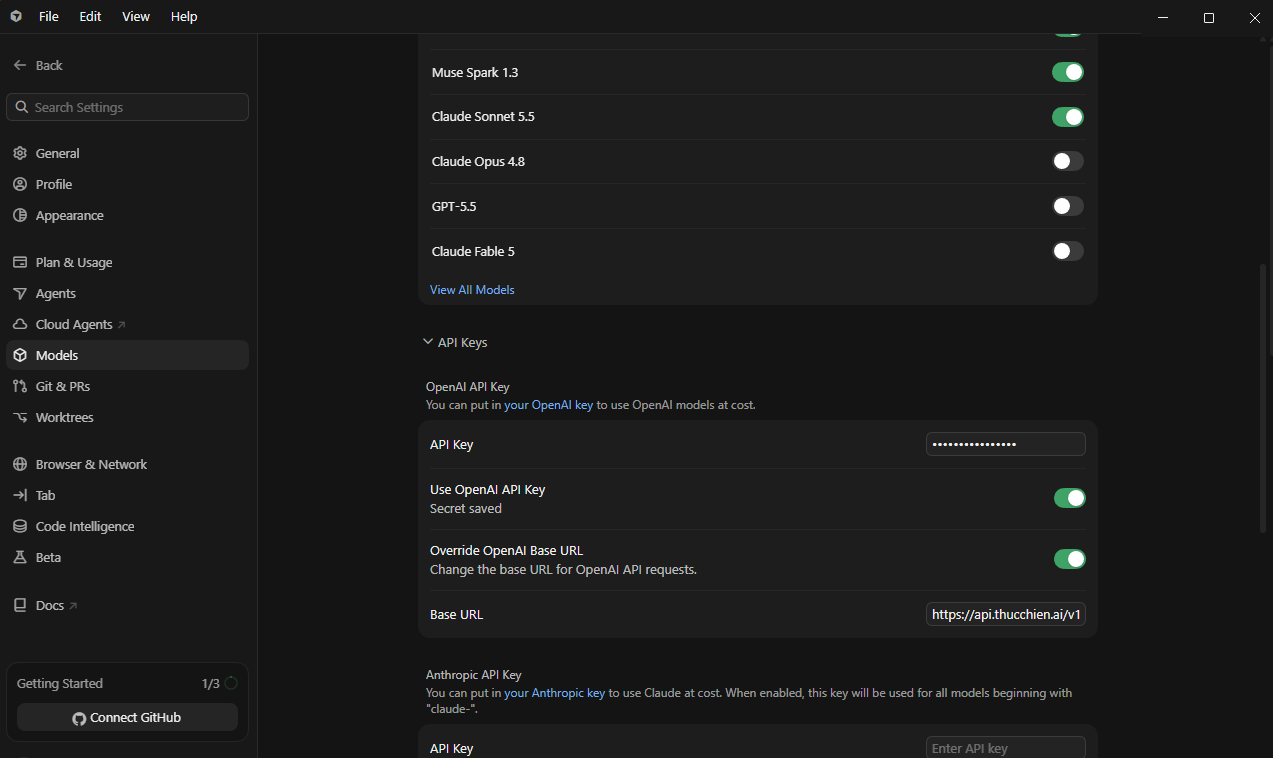Enable the Claude Opus 4.8 model

coord(1068,161)
